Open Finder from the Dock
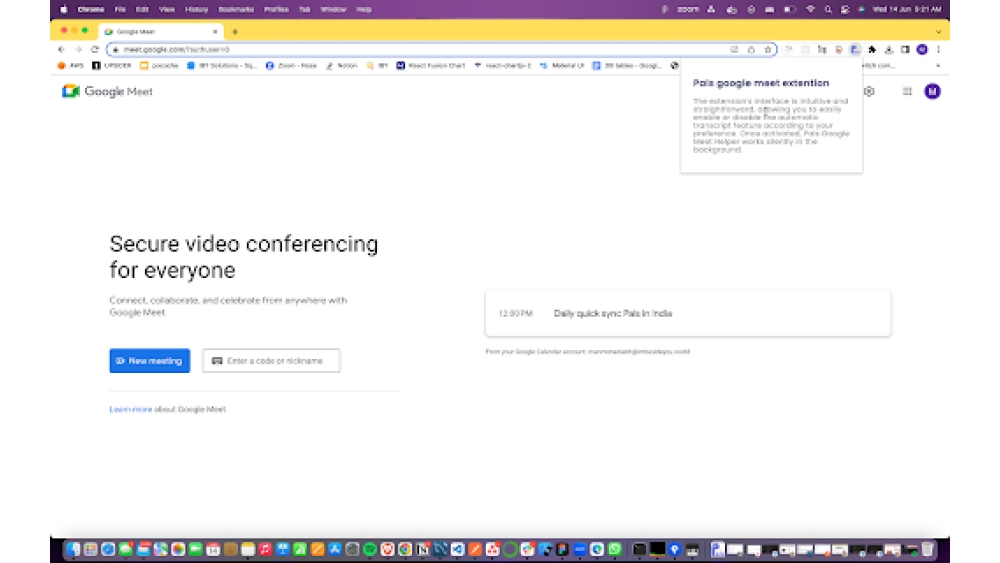Viewport: 1000px width, 563px height. click(x=73, y=549)
